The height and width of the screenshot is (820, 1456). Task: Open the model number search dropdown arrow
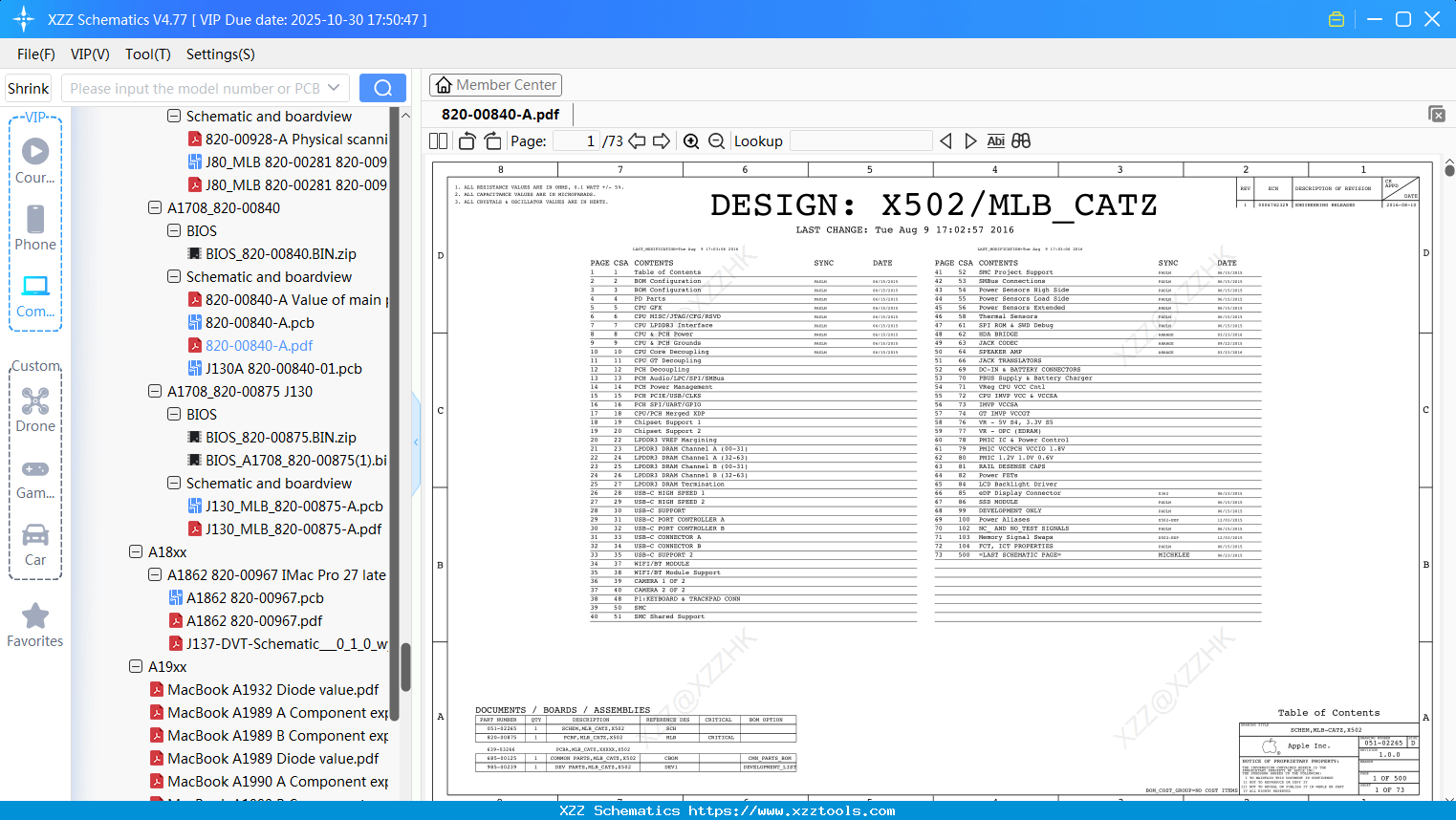pos(334,88)
